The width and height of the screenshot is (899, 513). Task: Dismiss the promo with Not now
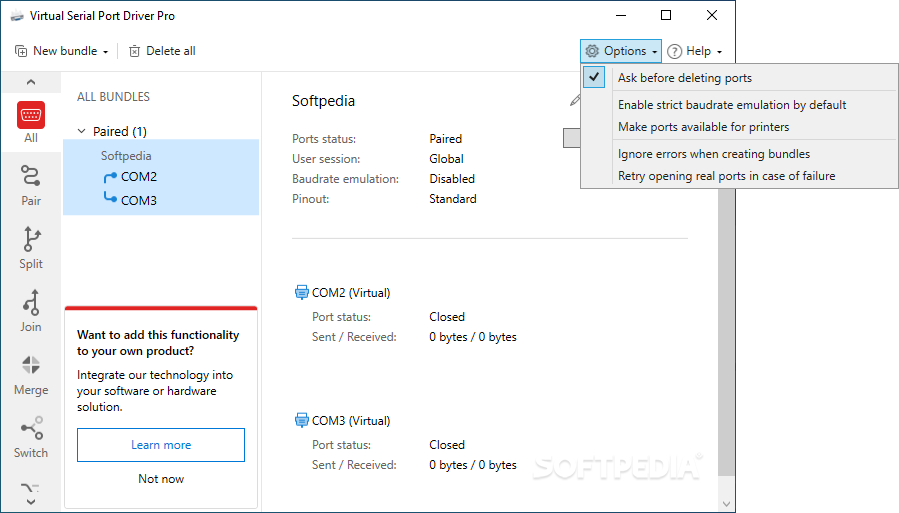click(161, 479)
